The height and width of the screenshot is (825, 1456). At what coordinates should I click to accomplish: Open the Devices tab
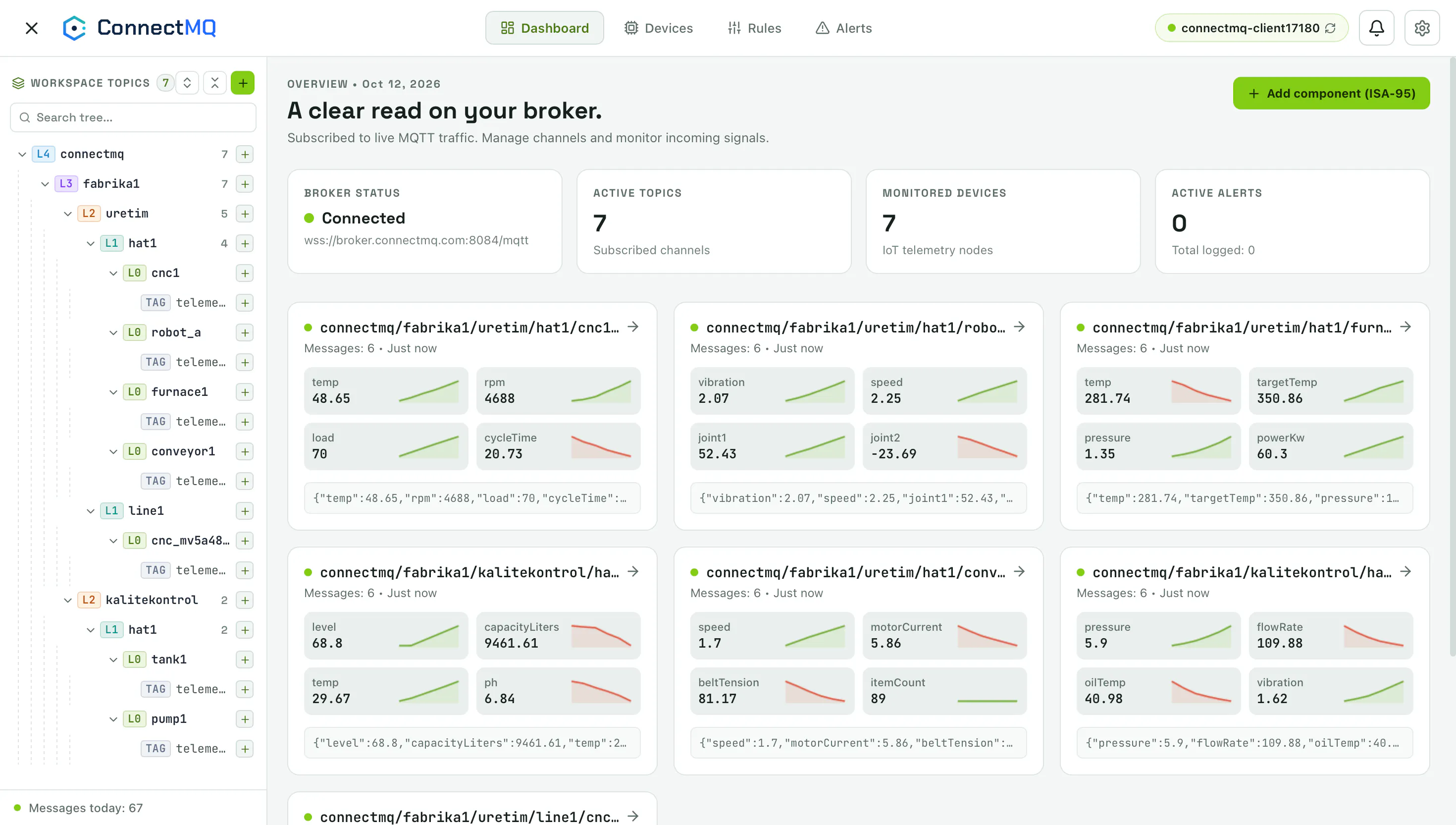point(658,28)
